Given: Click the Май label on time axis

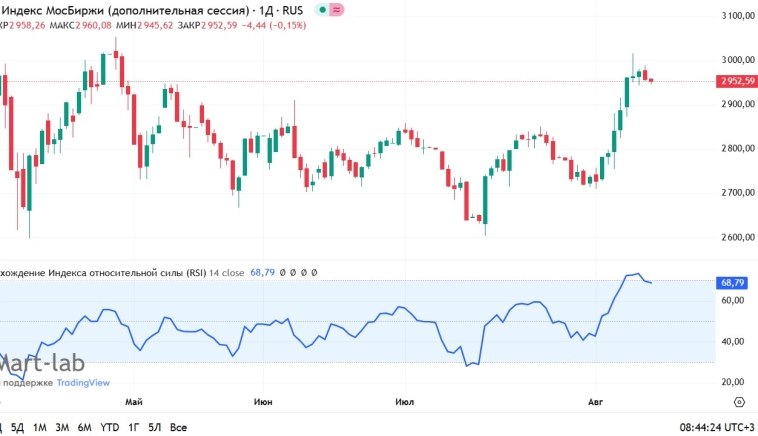Looking at the screenshot, I should pyautogui.click(x=134, y=402).
